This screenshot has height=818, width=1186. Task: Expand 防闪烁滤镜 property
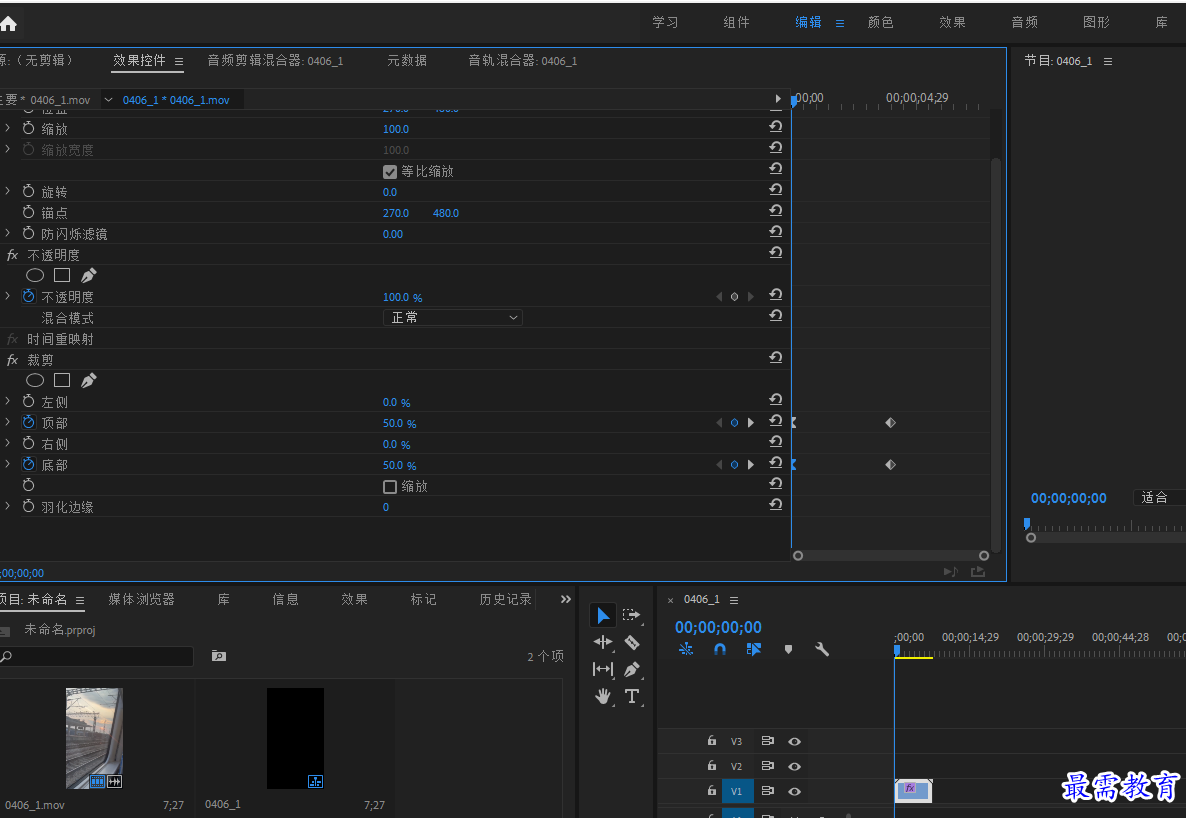[8, 233]
